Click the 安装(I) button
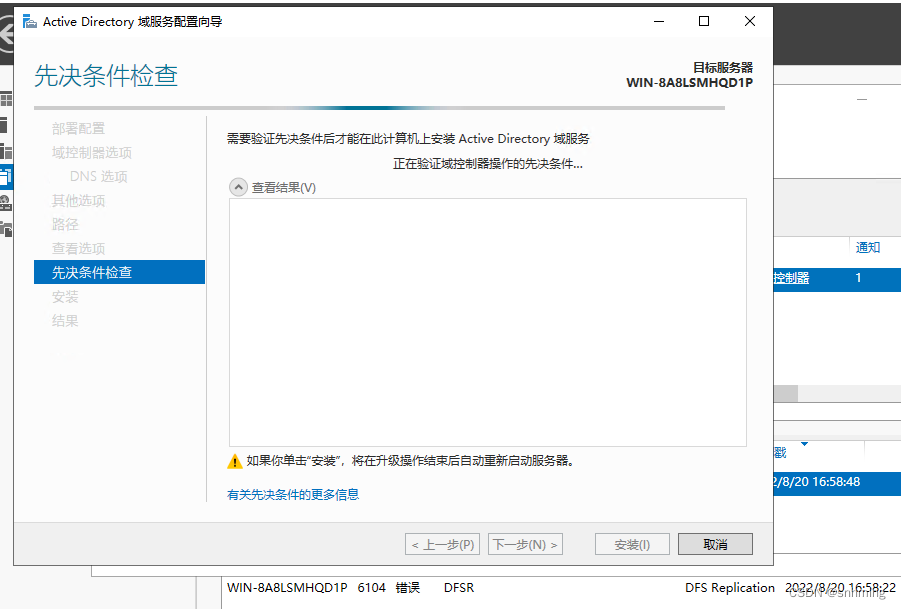 (632, 544)
